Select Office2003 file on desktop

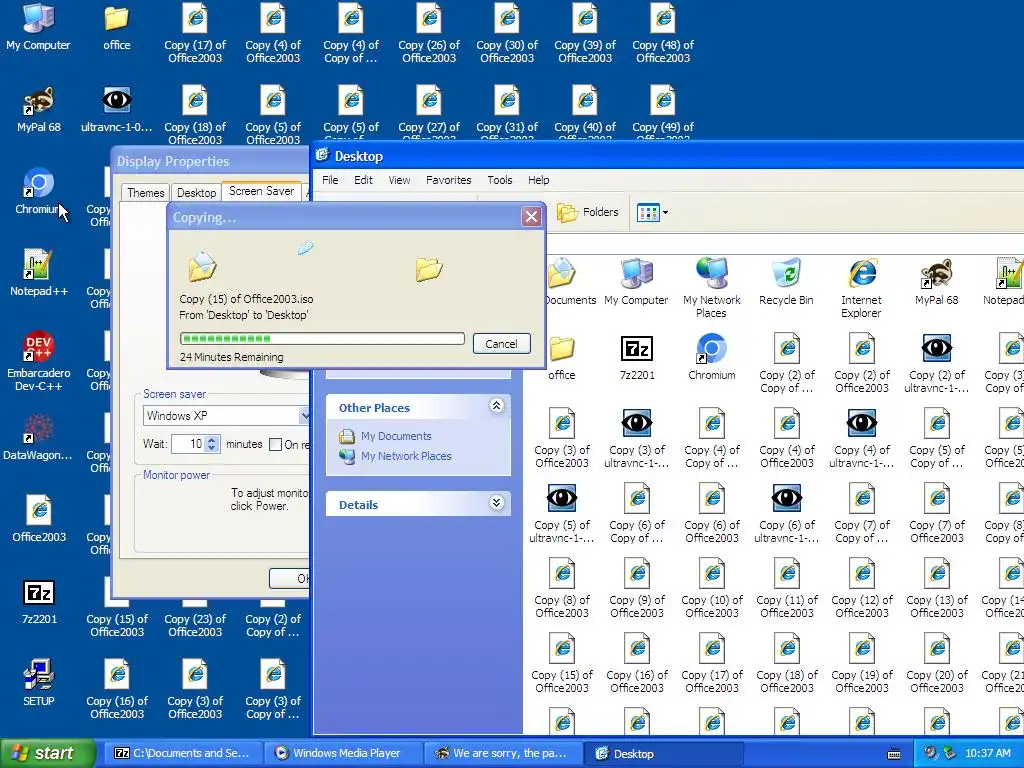tap(39, 519)
